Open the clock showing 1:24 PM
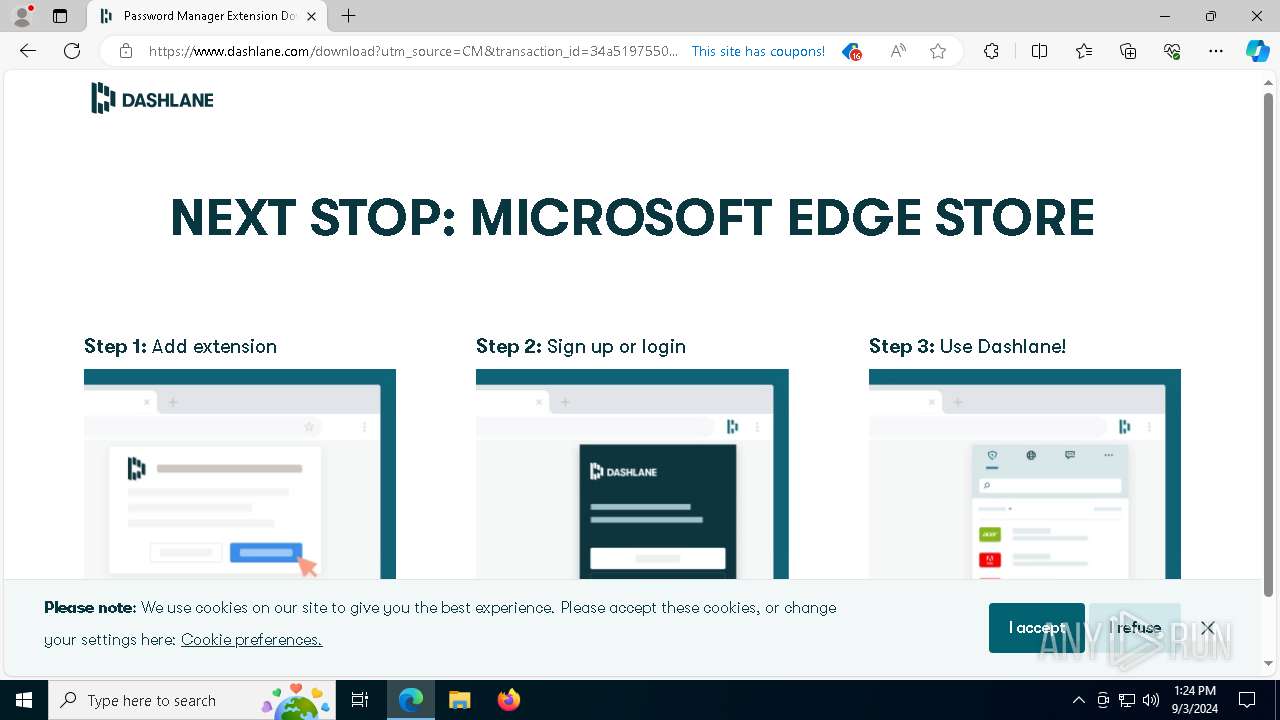This screenshot has width=1280, height=720. click(1195, 700)
